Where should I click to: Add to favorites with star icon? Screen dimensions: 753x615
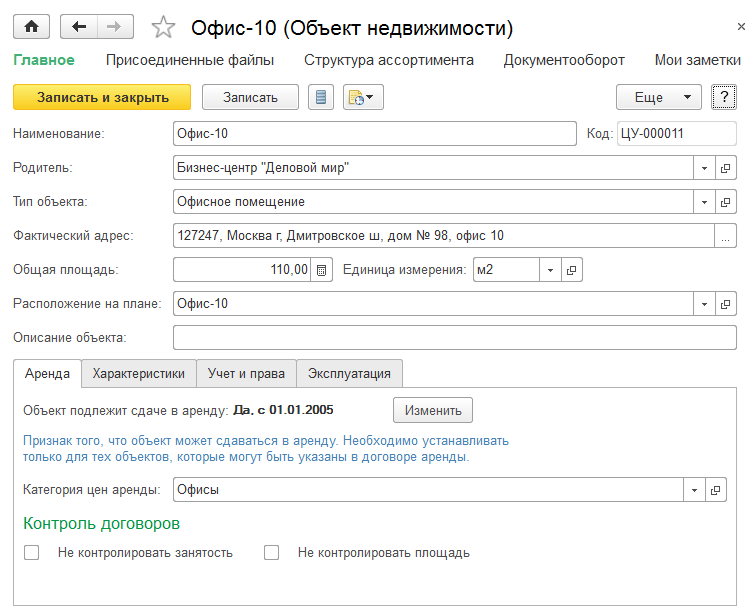(x=163, y=27)
